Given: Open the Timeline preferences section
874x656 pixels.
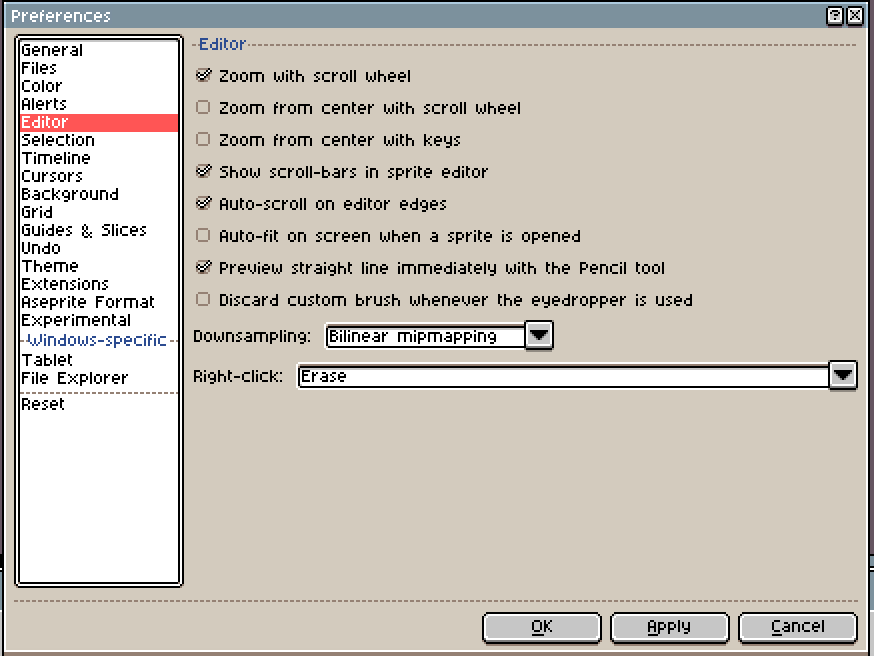Looking at the screenshot, I should tap(56, 158).
